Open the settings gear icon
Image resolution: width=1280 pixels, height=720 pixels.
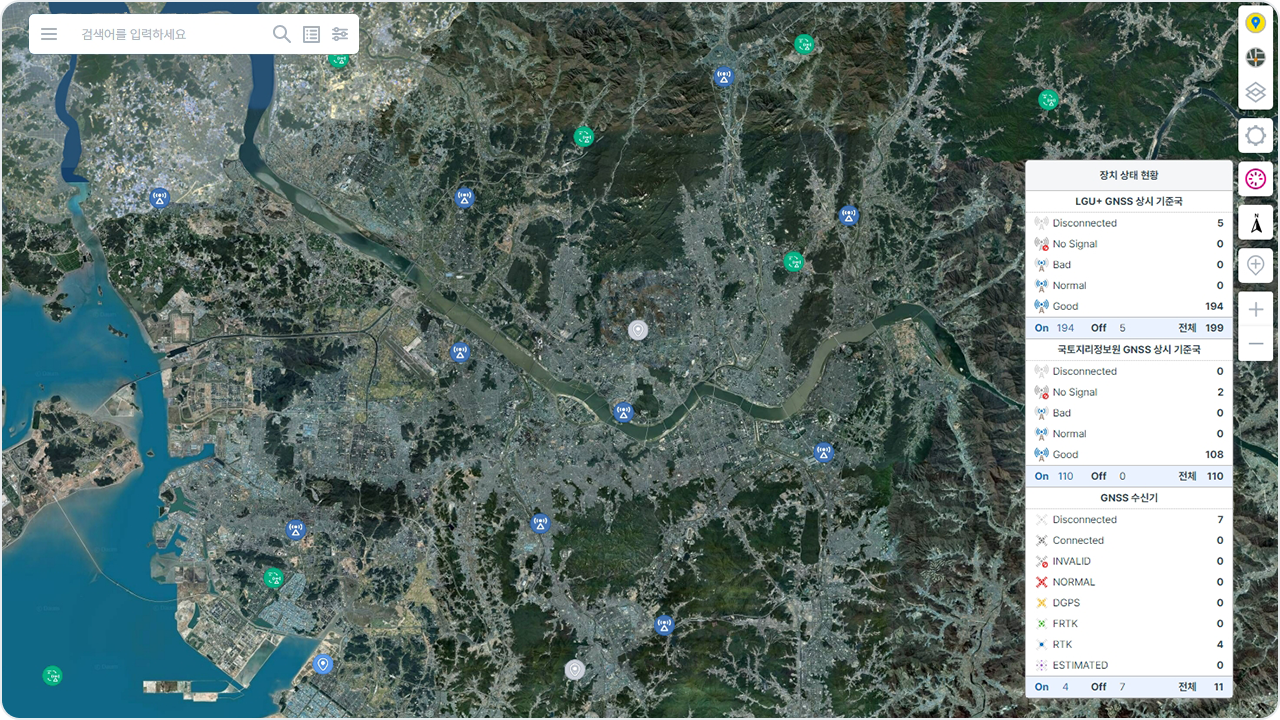pyautogui.click(x=1256, y=136)
